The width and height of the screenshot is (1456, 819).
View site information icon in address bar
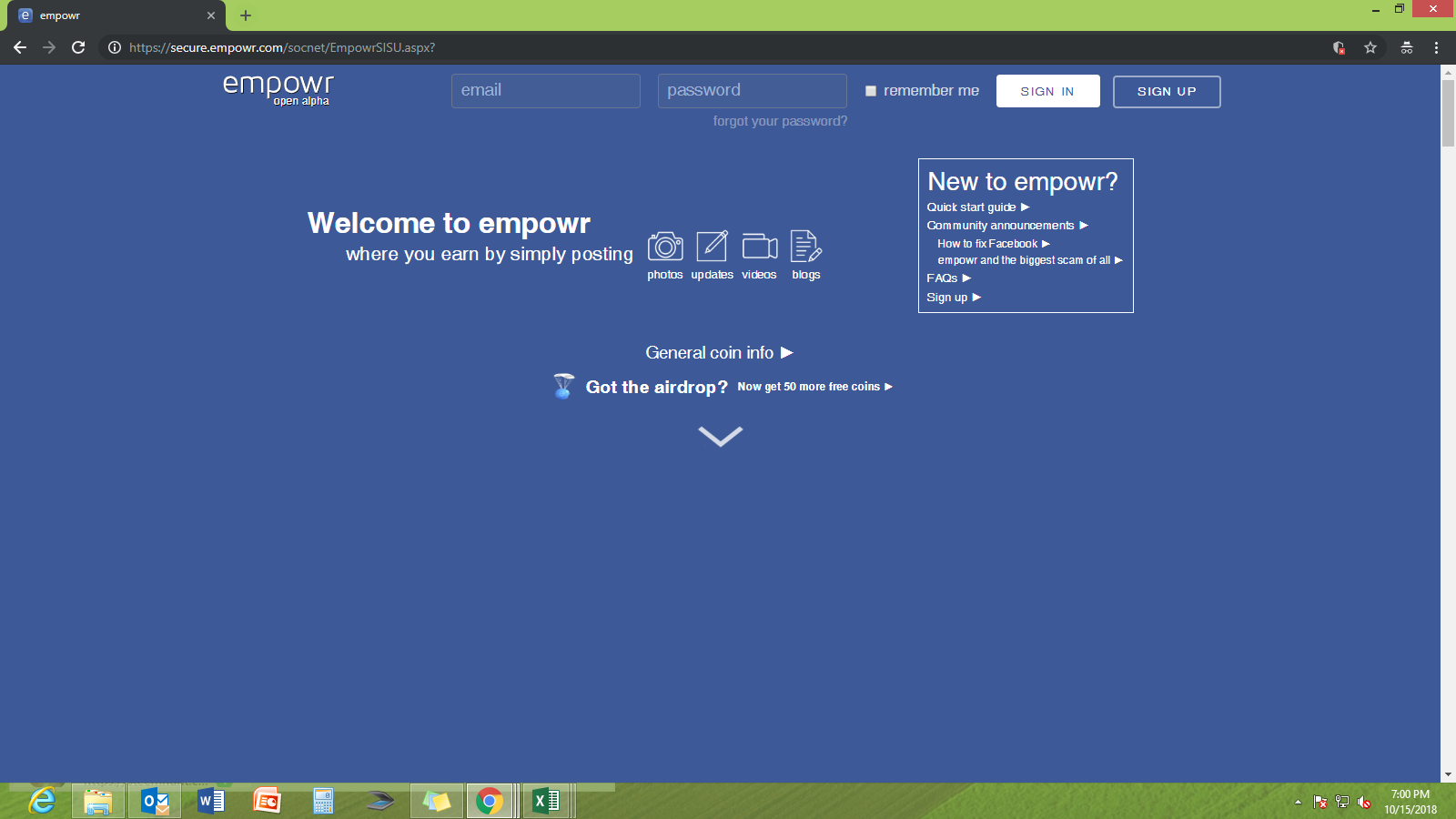115,47
